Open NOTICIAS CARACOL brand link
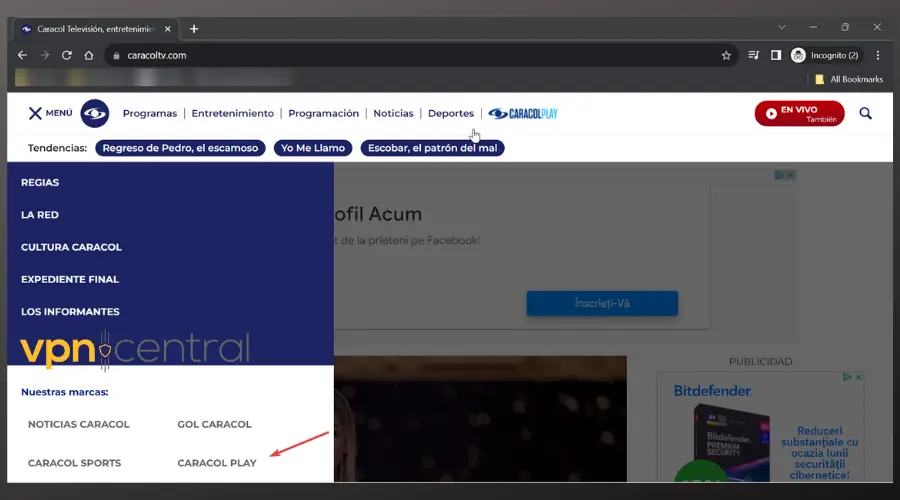Image resolution: width=900 pixels, height=500 pixels. point(79,424)
